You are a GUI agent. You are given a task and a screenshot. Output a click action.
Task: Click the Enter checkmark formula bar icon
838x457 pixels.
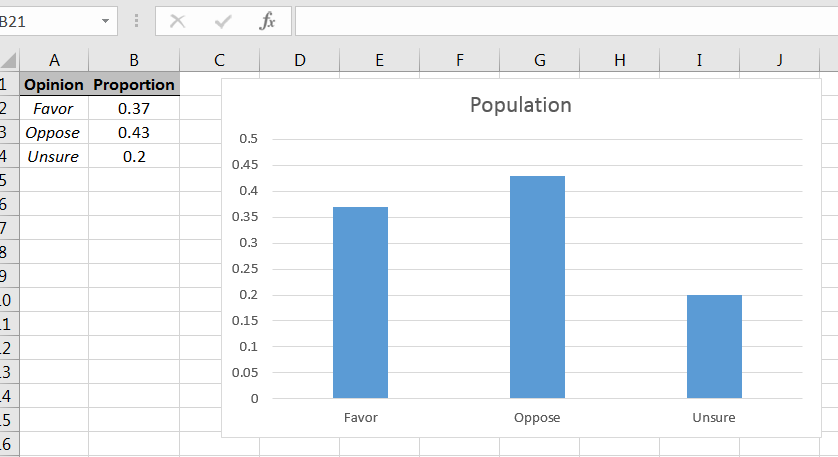pyautogui.click(x=223, y=21)
